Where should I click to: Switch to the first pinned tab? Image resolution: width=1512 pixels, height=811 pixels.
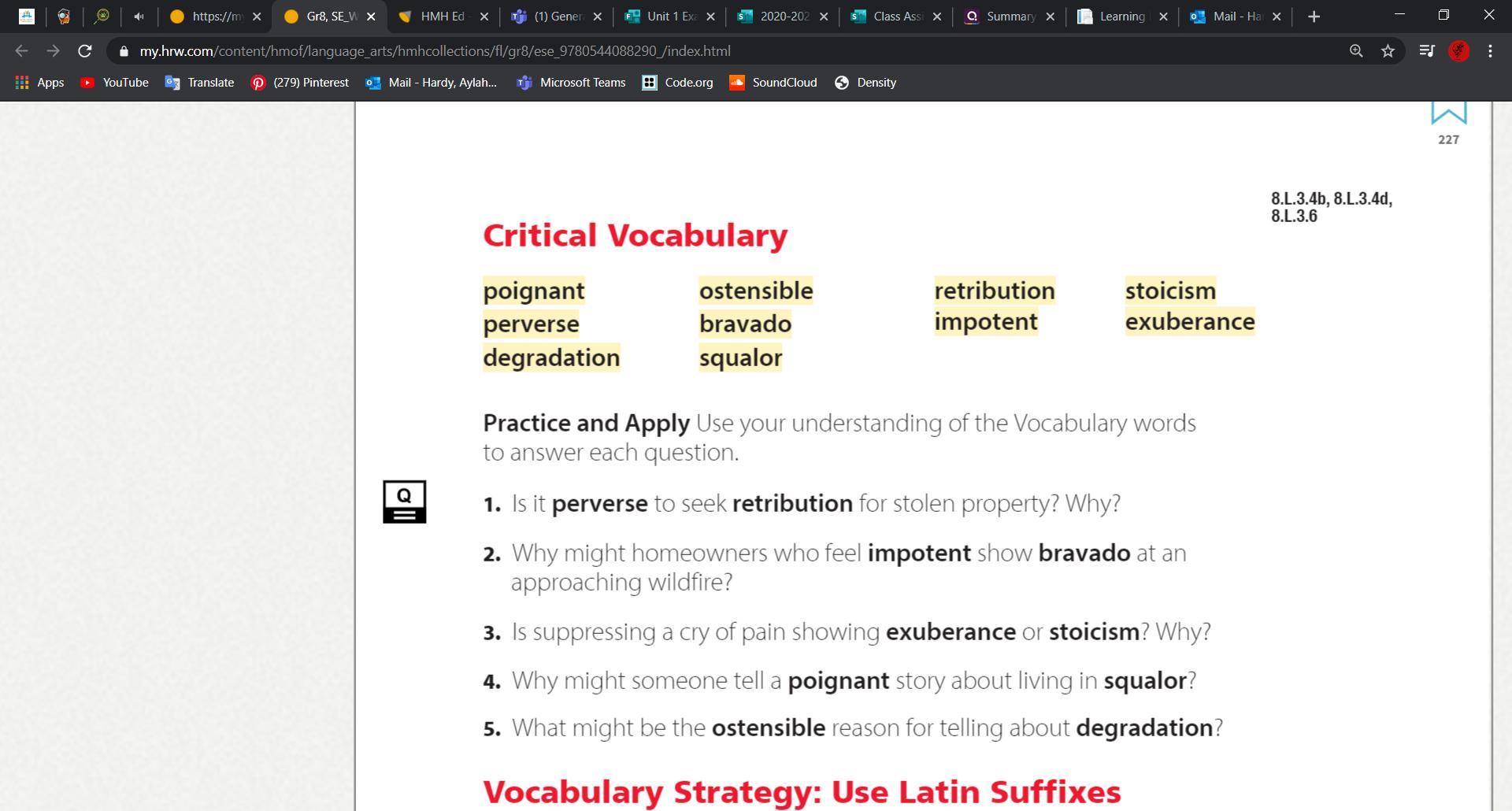[x=27, y=17]
